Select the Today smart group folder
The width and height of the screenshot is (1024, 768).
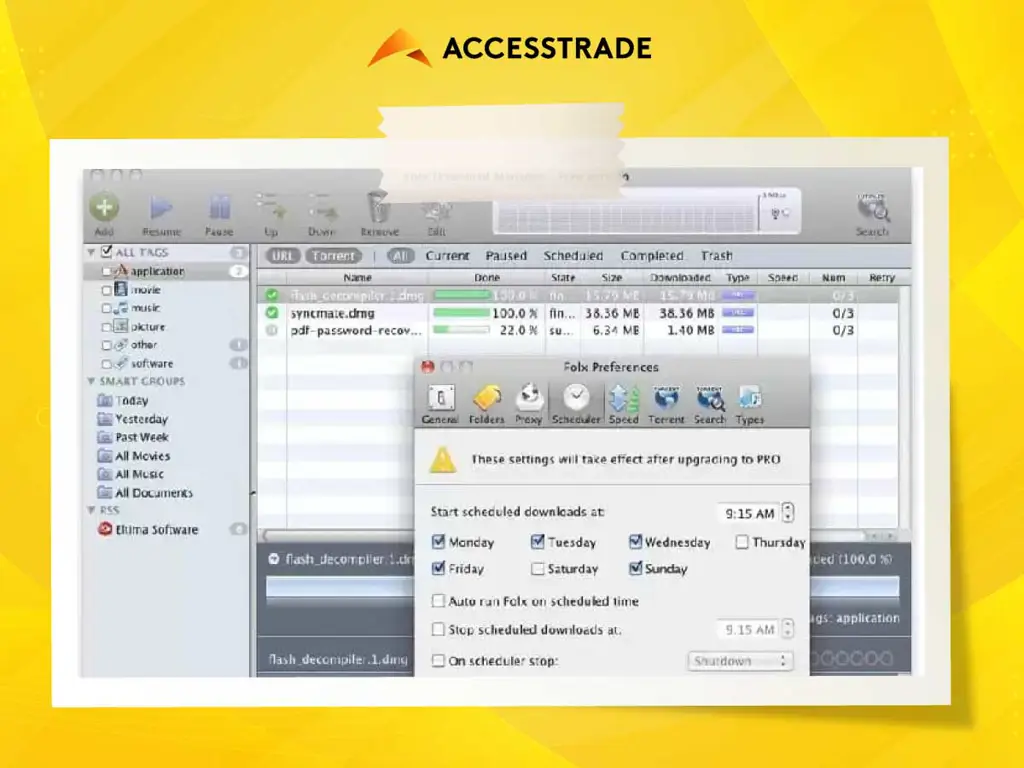[x=123, y=400]
